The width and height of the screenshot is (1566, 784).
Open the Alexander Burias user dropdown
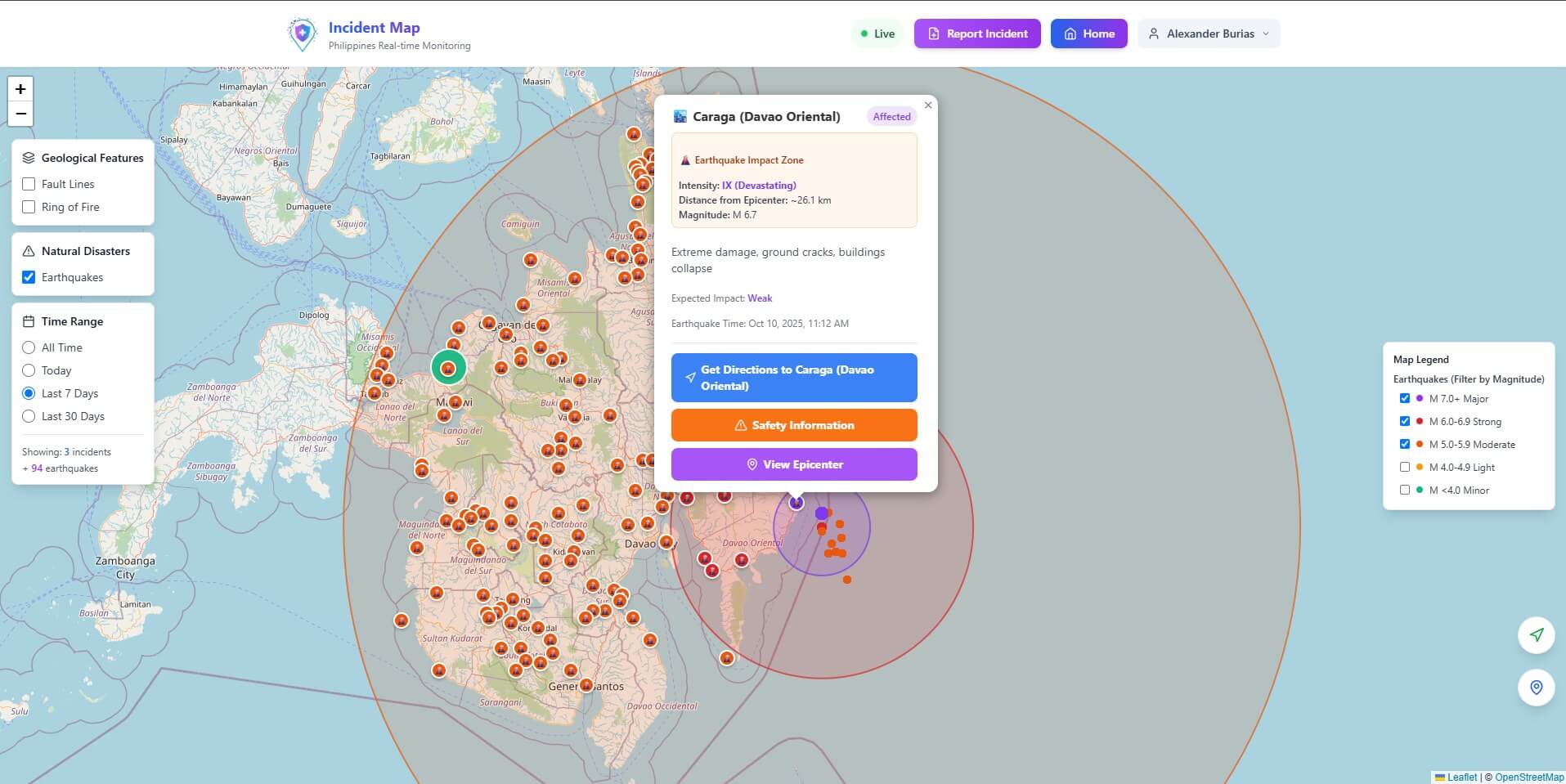pyautogui.click(x=1208, y=34)
